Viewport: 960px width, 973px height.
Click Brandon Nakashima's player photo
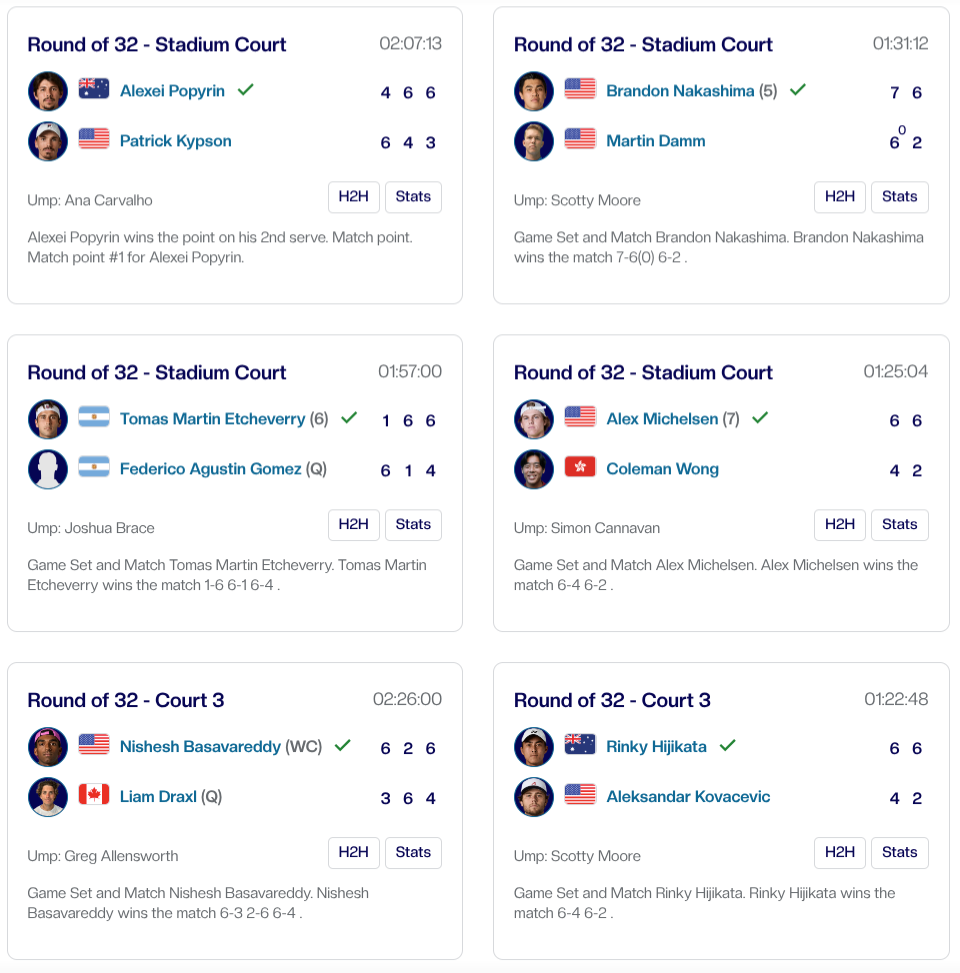point(534,91)
